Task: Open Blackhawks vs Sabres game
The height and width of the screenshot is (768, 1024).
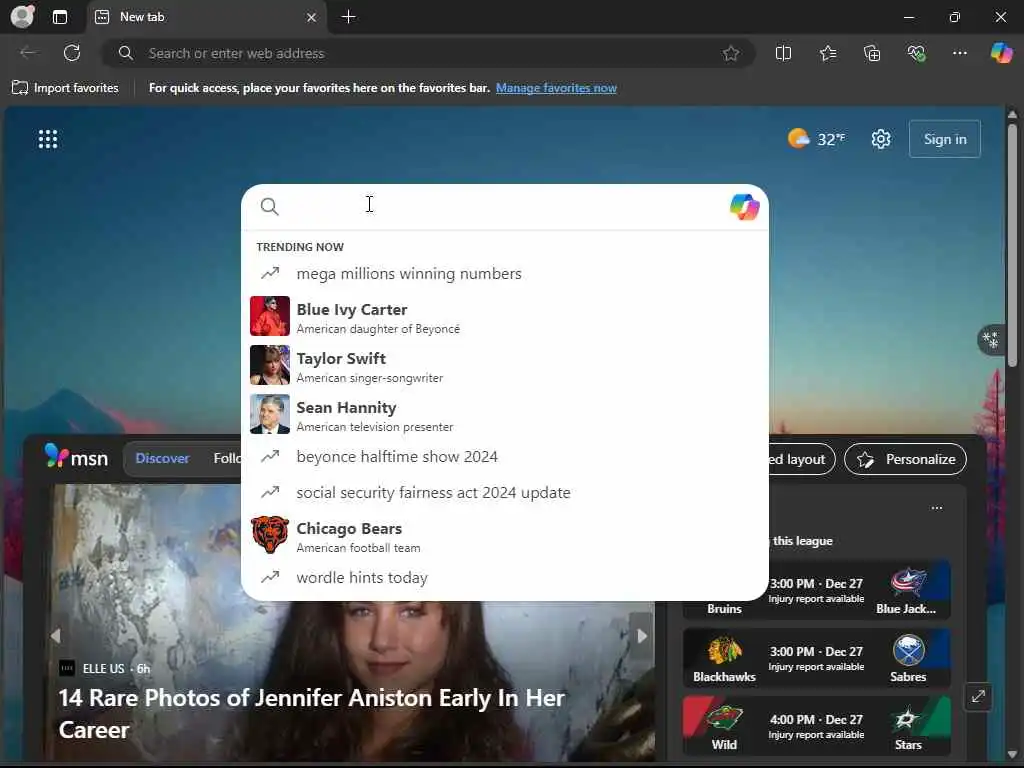Action: (x=816, y=658)
